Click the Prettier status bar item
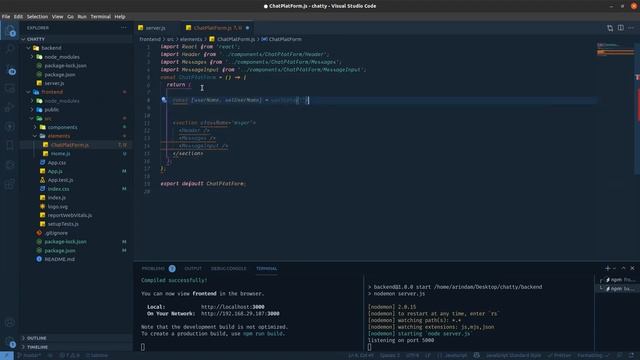640x360 pixels. point(559,356)
